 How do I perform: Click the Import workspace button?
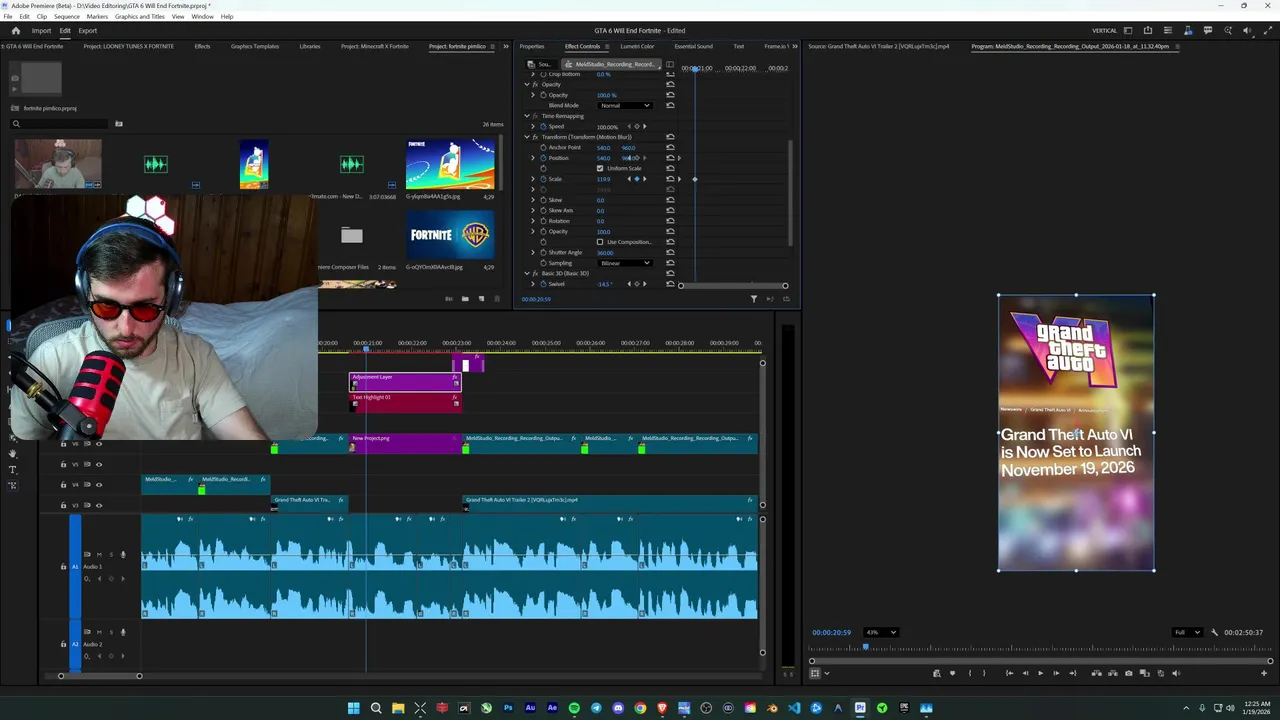pos(41,31)
